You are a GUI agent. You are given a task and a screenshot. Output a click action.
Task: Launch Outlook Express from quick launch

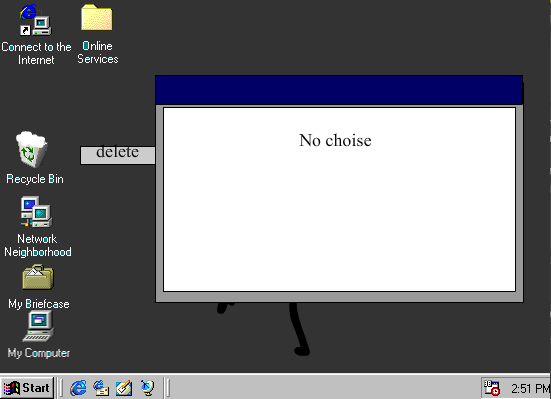(101, 388)
